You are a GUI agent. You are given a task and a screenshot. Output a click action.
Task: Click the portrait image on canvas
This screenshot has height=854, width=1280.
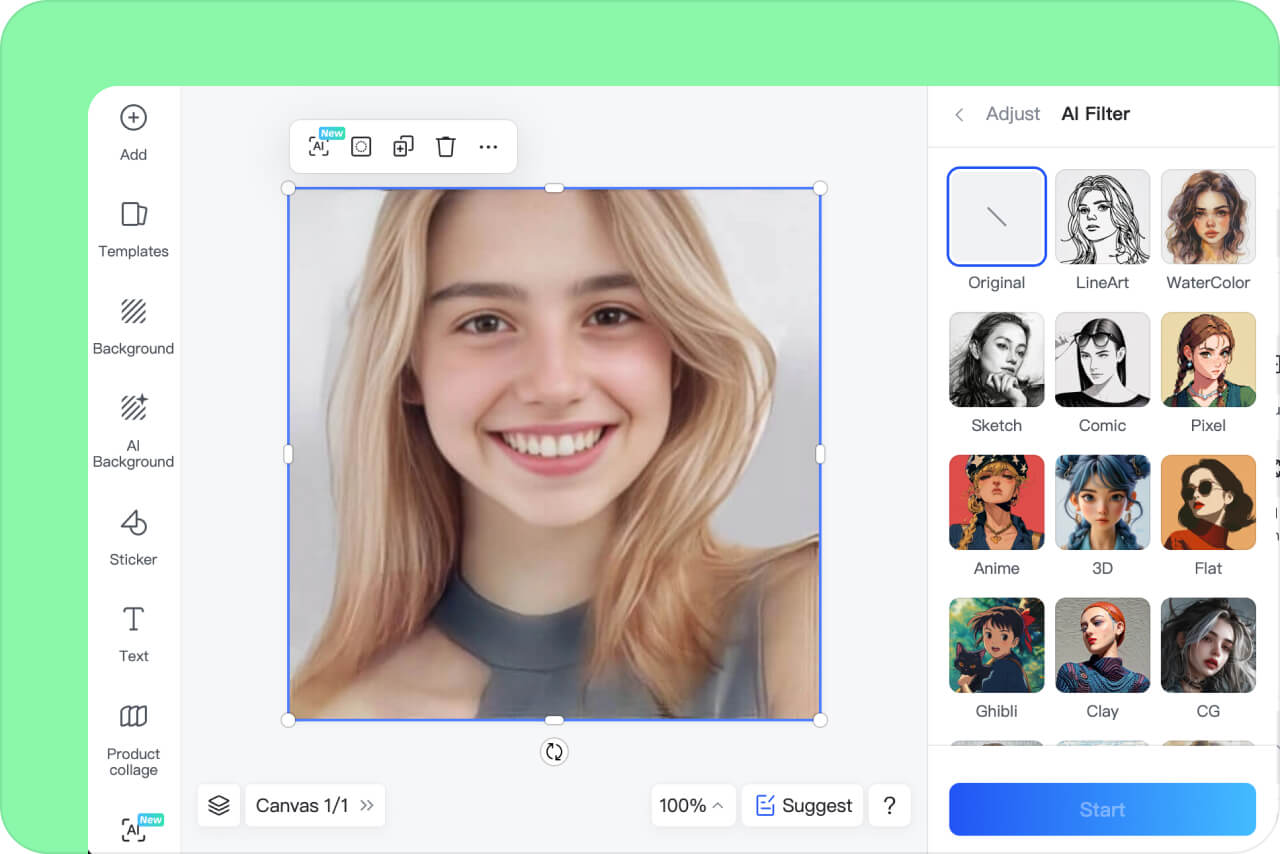coord(554,454)
